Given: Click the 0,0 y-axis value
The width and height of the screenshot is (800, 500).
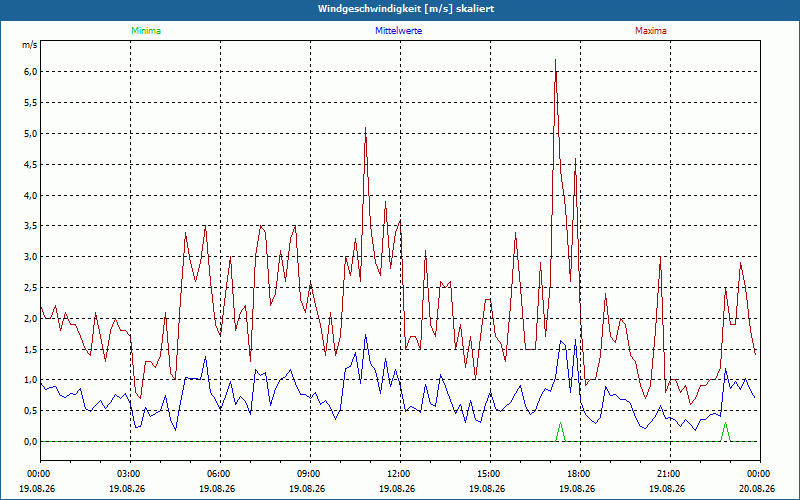Looking at the screenshot, I should (31, 442).
